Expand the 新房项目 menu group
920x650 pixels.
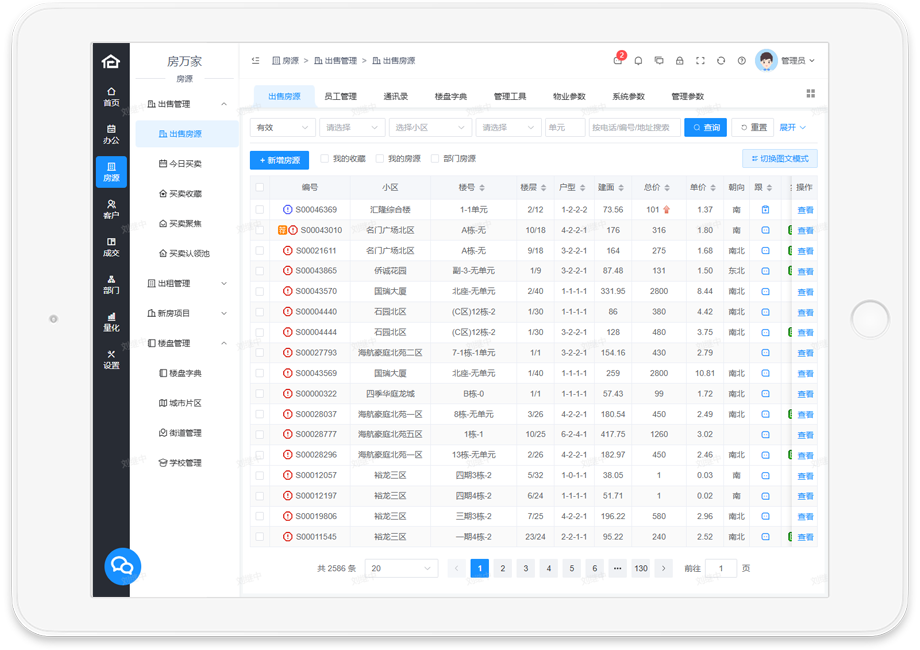187,313
